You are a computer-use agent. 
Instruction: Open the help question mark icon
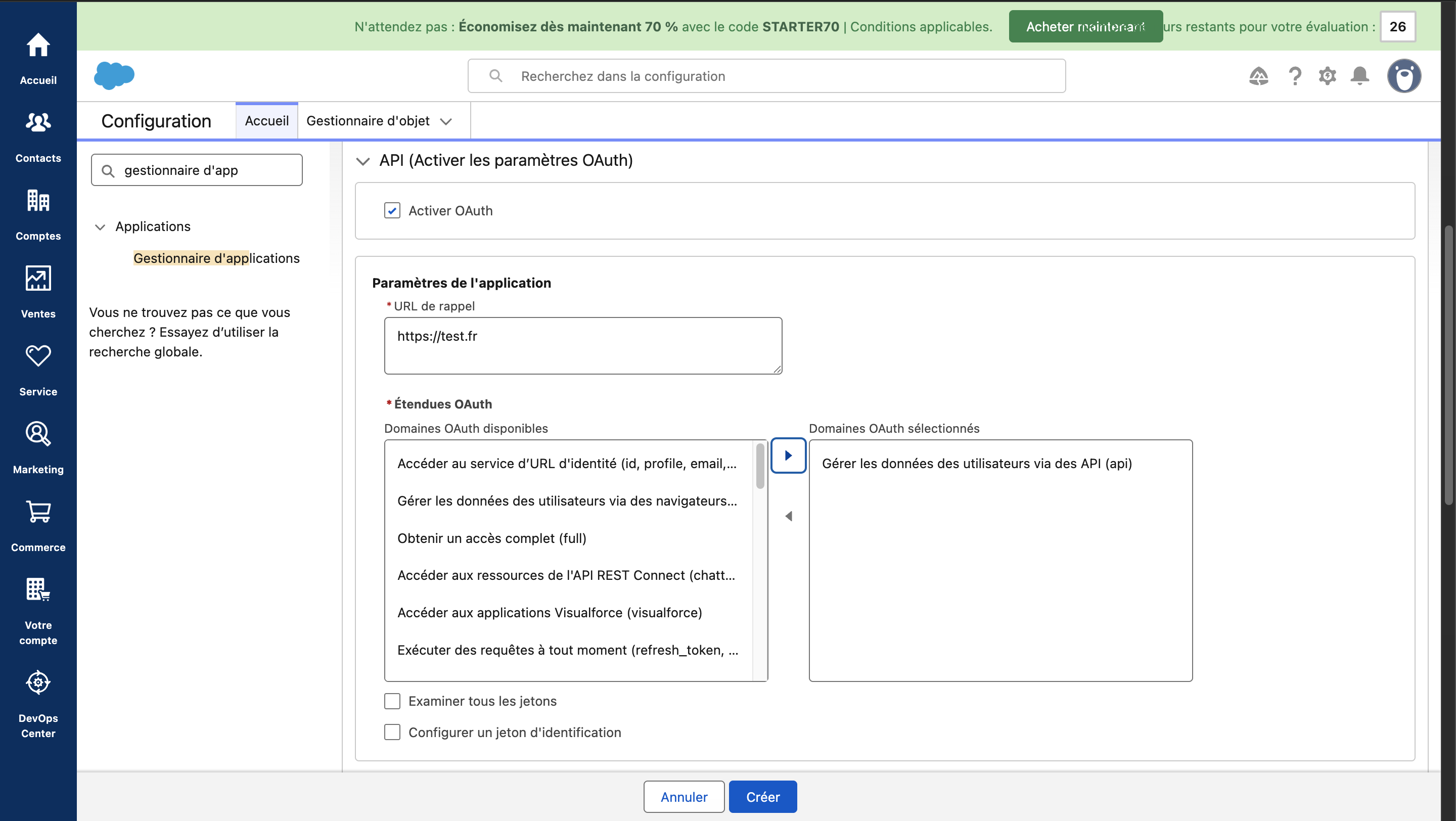[1294, 76]
